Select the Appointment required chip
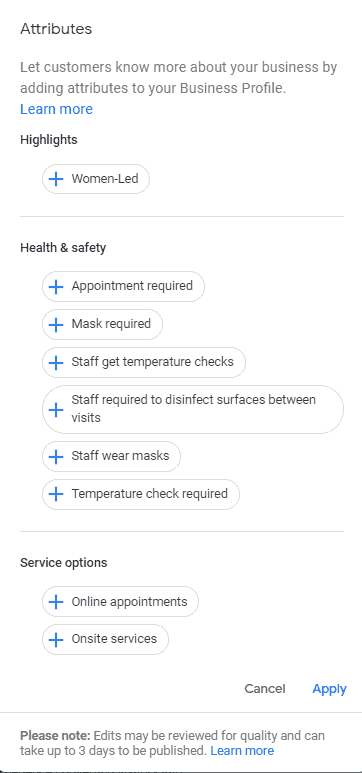Screen dimensions: 362x773 click(x=123, y=286)
